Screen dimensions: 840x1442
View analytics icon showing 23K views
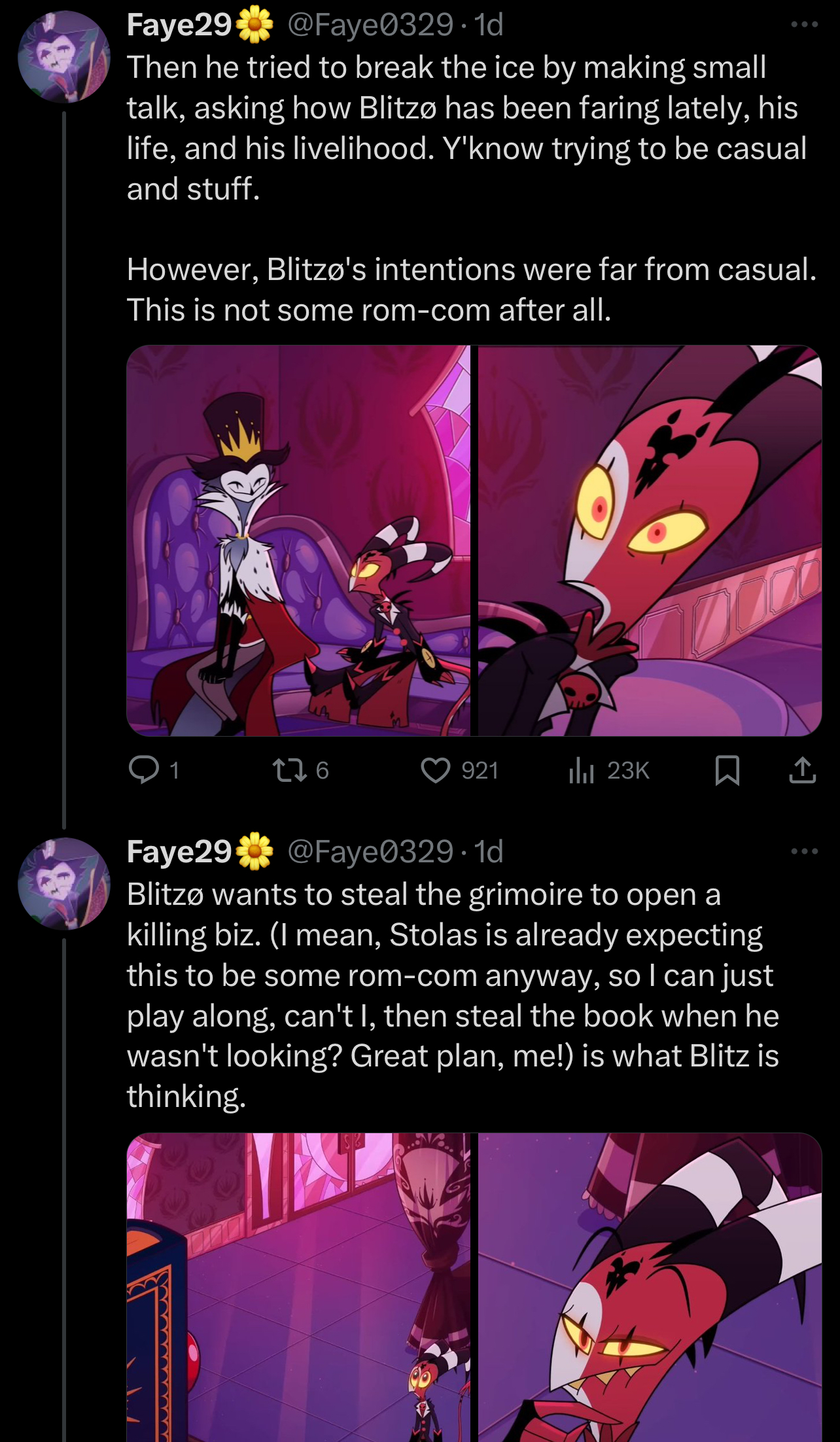(581, 770)
